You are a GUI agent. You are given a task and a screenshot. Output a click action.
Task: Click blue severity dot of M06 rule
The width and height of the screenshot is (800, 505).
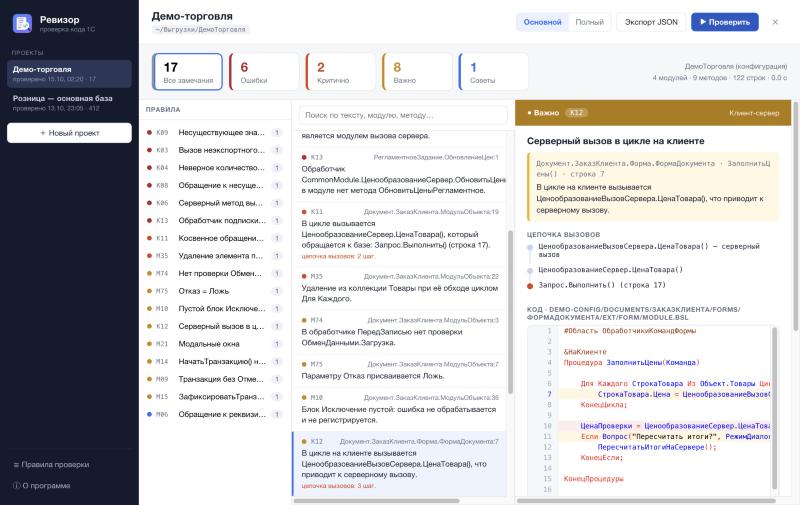[149, 414]
